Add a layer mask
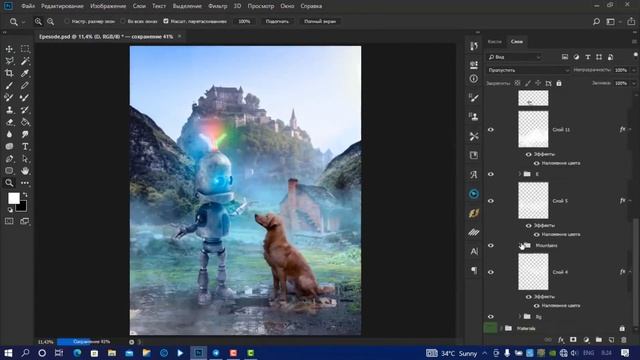640x360 pixels. pos(573,340)
